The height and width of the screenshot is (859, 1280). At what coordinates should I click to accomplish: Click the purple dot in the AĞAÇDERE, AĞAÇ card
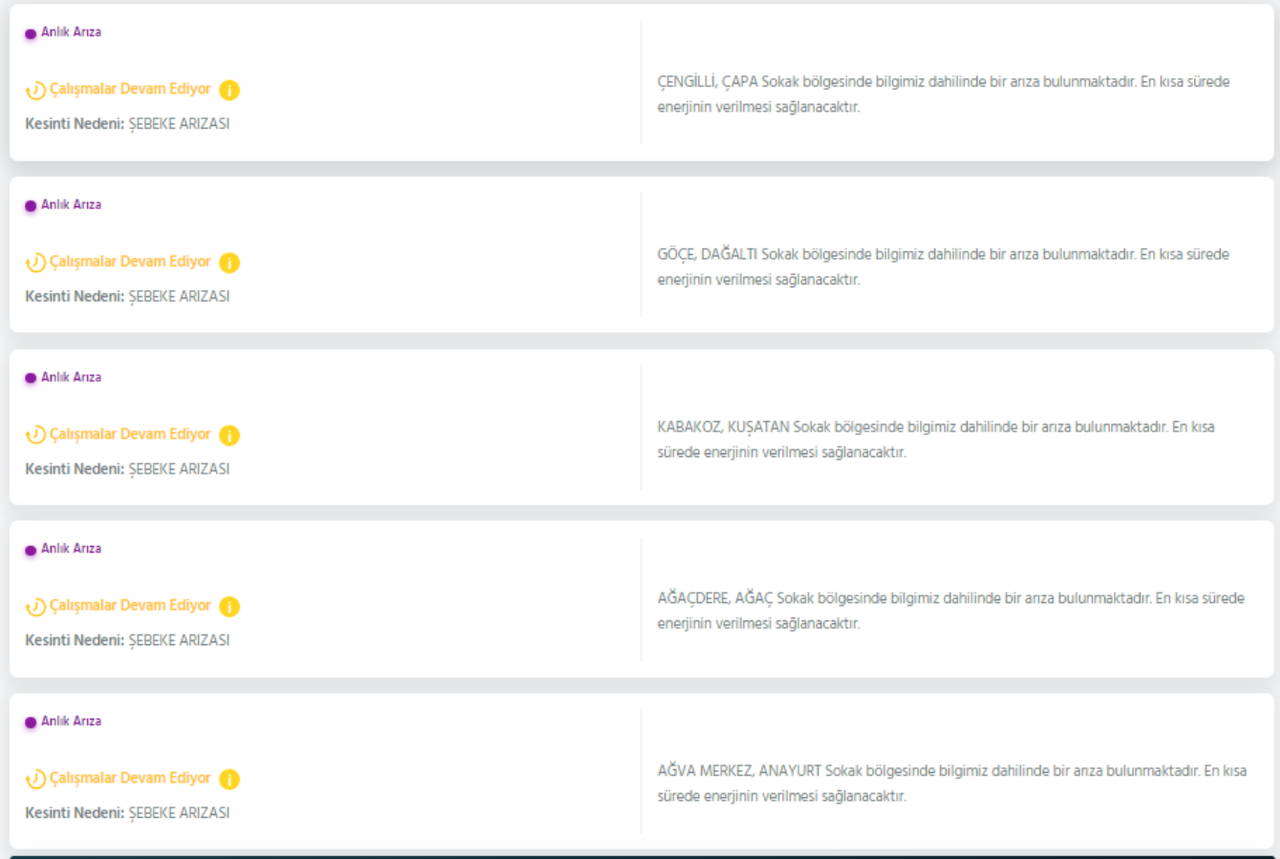pos(30,550)
